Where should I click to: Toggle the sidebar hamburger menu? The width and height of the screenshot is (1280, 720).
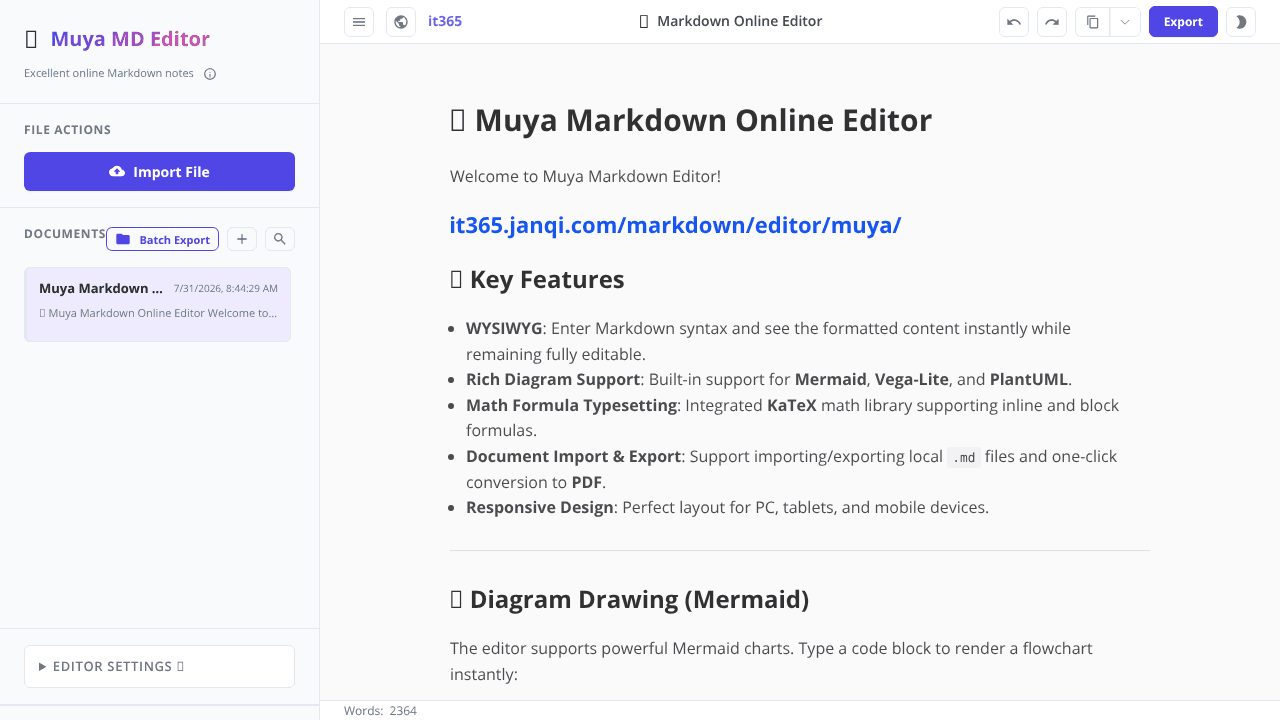[x=359, y=22]
